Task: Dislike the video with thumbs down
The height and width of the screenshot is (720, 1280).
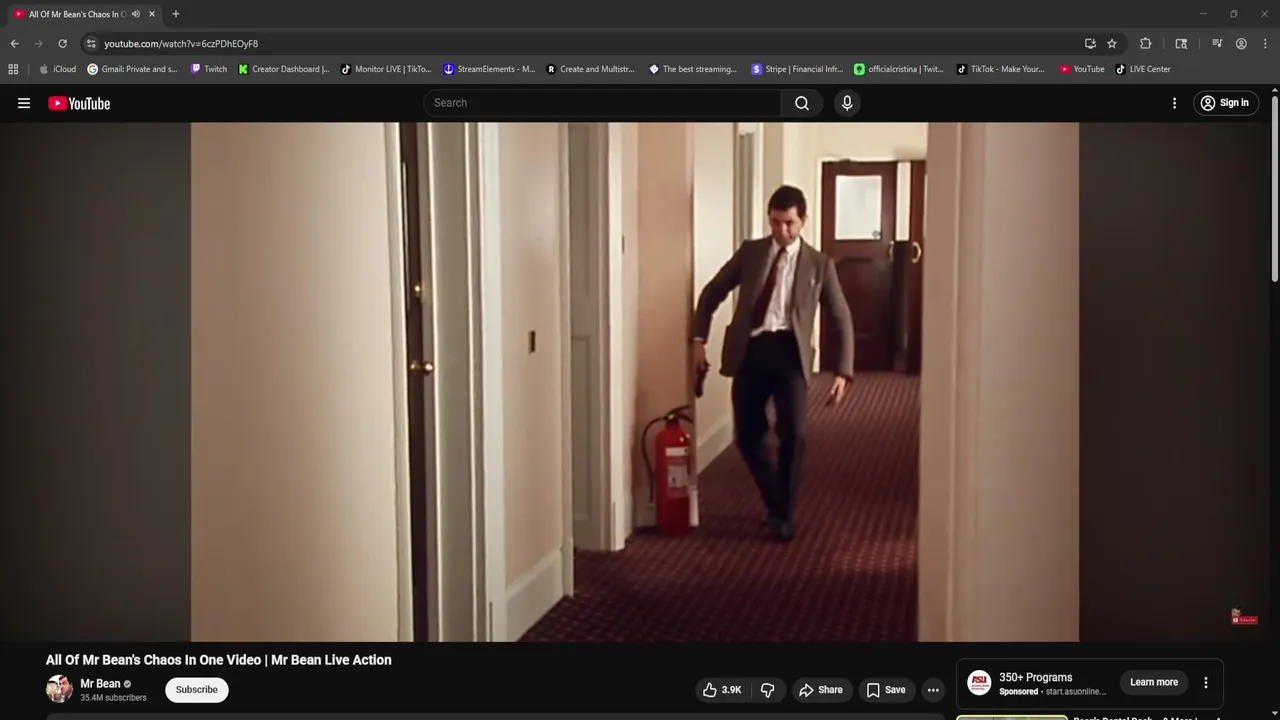Action: point(768,690)
